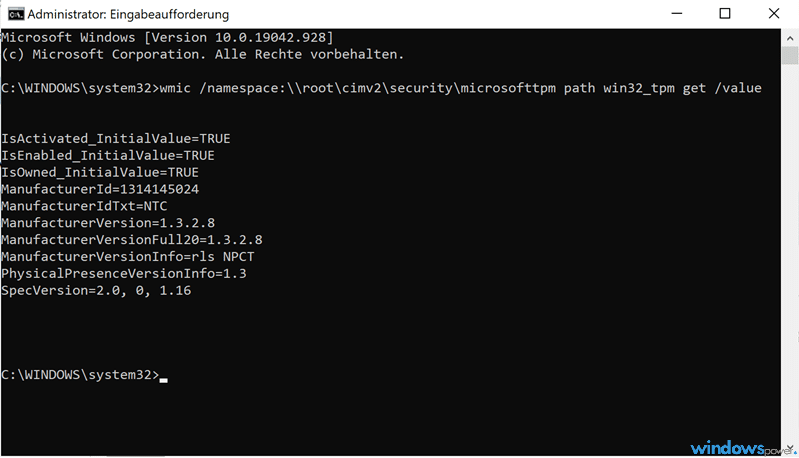Select the IsEnabled_InitialValue=TRUE output line
Image resolution: width=799 pixels, height=458 pixels.
pos(108,155)
